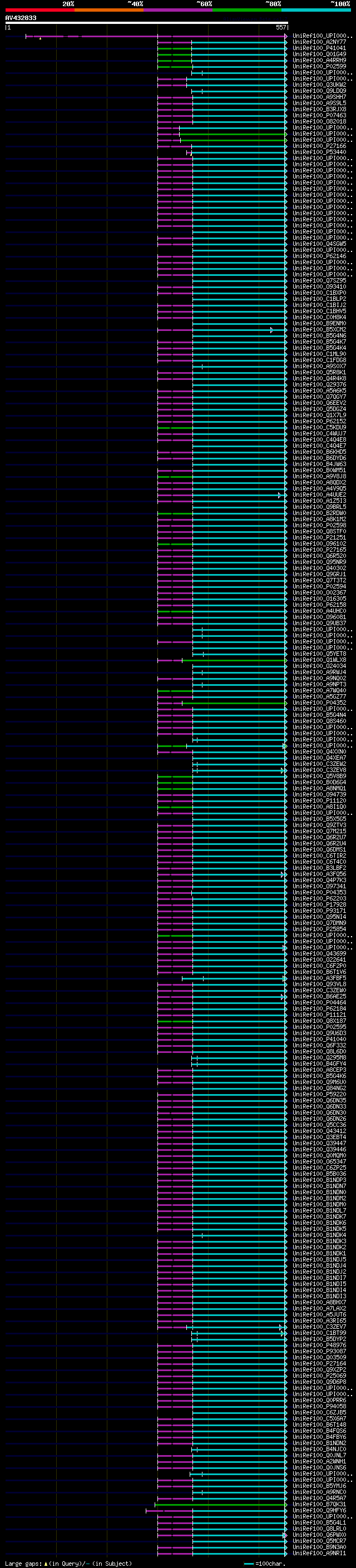Screen dimensions: 356x1568
Task: Select the UniRef100_P62184 hit
Action: [319, 1008]
